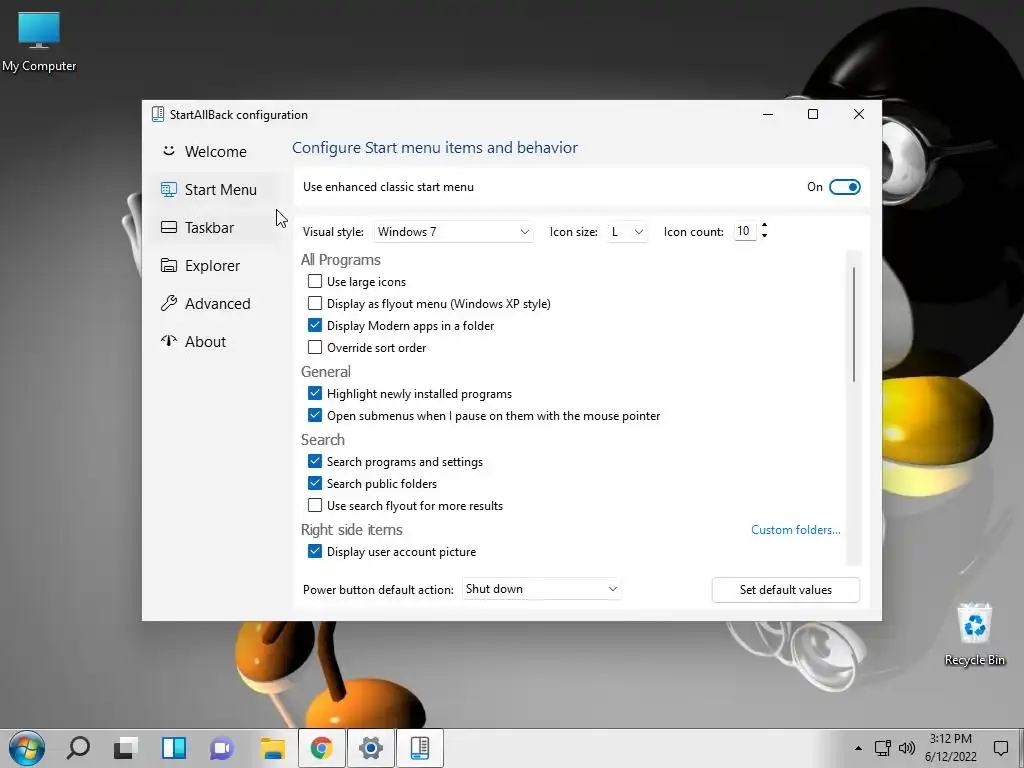The width and height of the screenshot is (1024, 768).
Task: Open Power button default action dropdown
Action: pyautogui.click(x=541, y=589)
